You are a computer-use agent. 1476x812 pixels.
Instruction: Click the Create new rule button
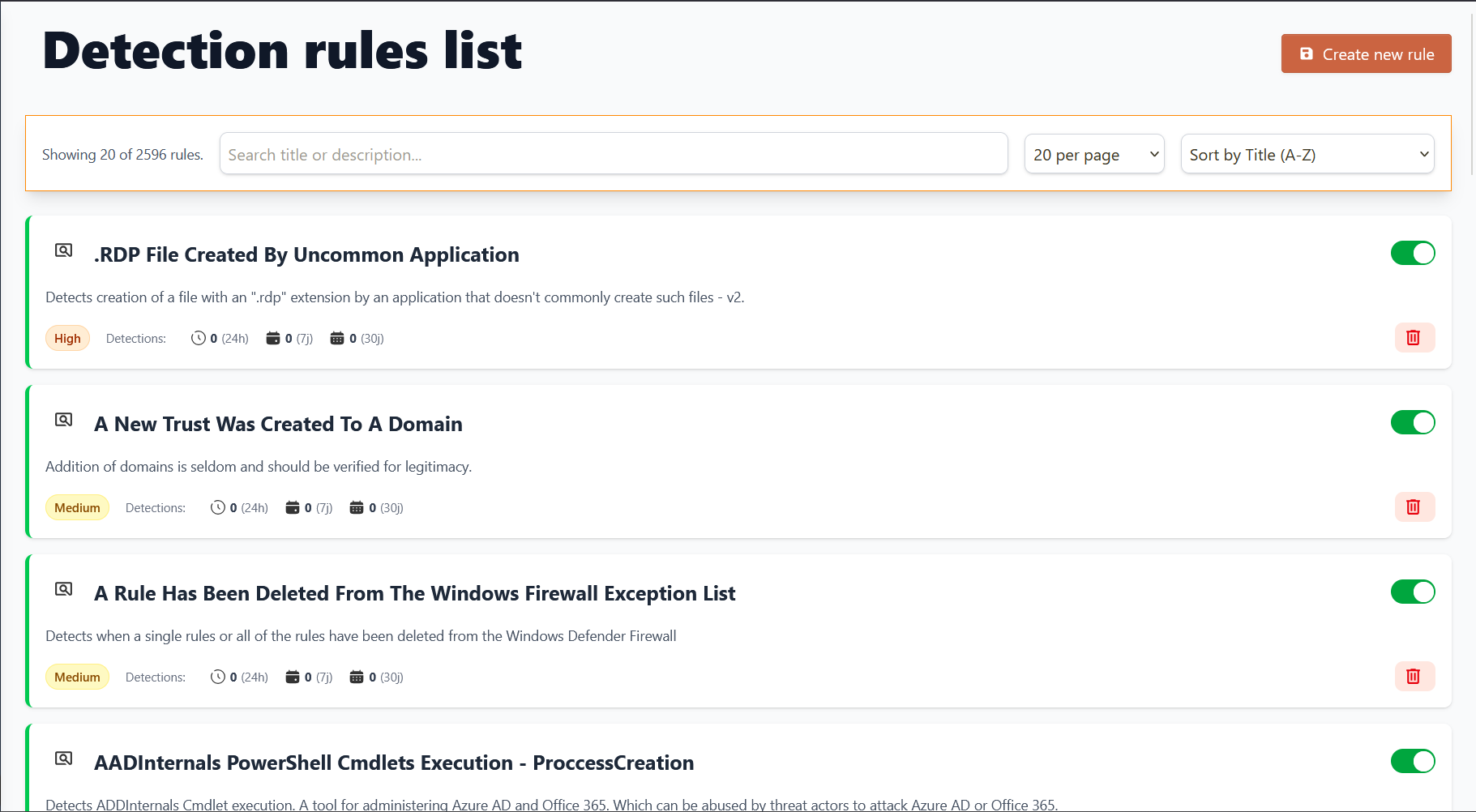pos(1366,54)
